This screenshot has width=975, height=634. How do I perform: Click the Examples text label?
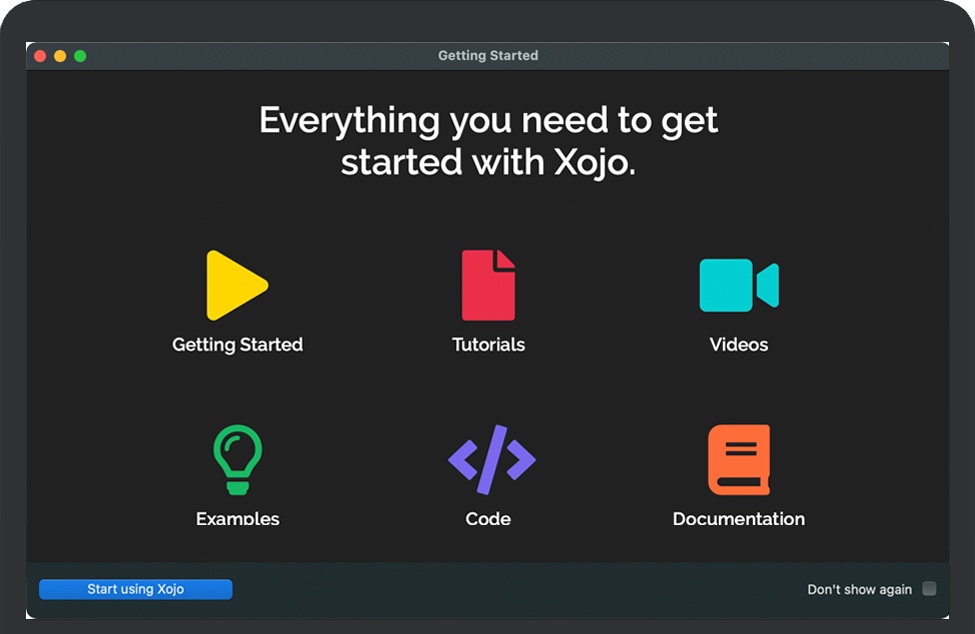[x=237, y=518]
